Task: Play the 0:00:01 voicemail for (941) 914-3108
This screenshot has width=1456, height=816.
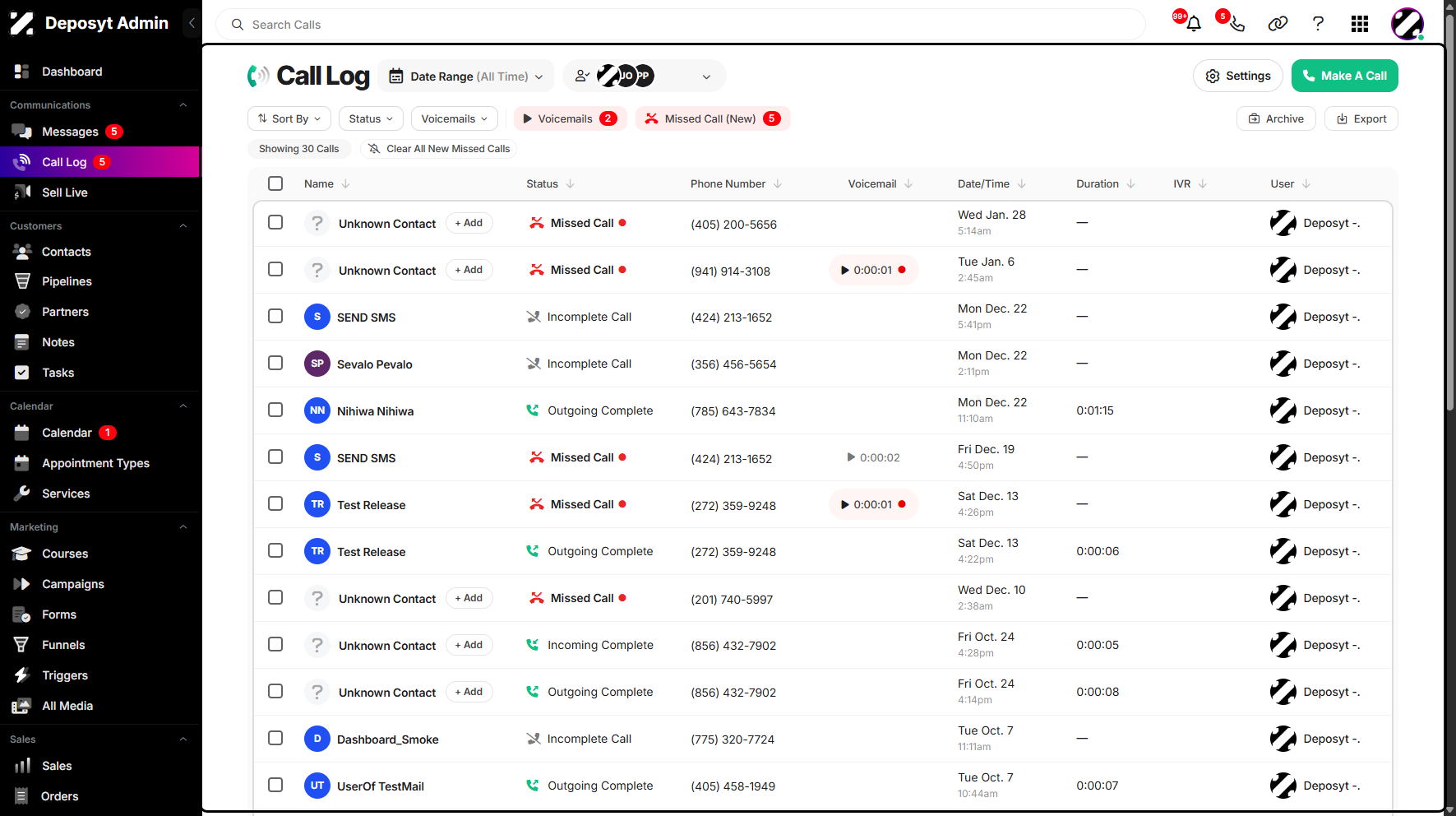Action: point(873,270)
